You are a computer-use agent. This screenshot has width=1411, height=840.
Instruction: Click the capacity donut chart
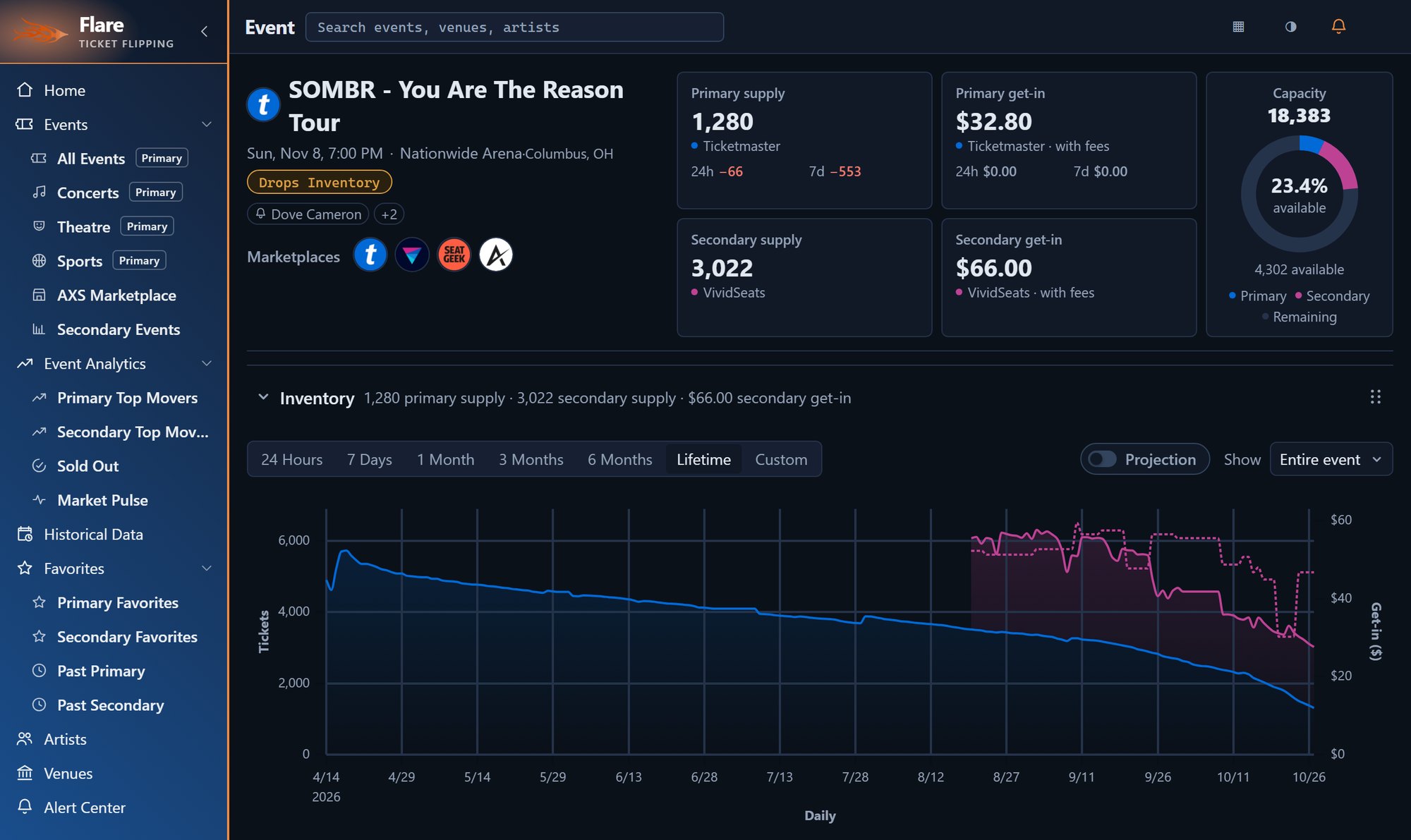tap(1300, 194)
